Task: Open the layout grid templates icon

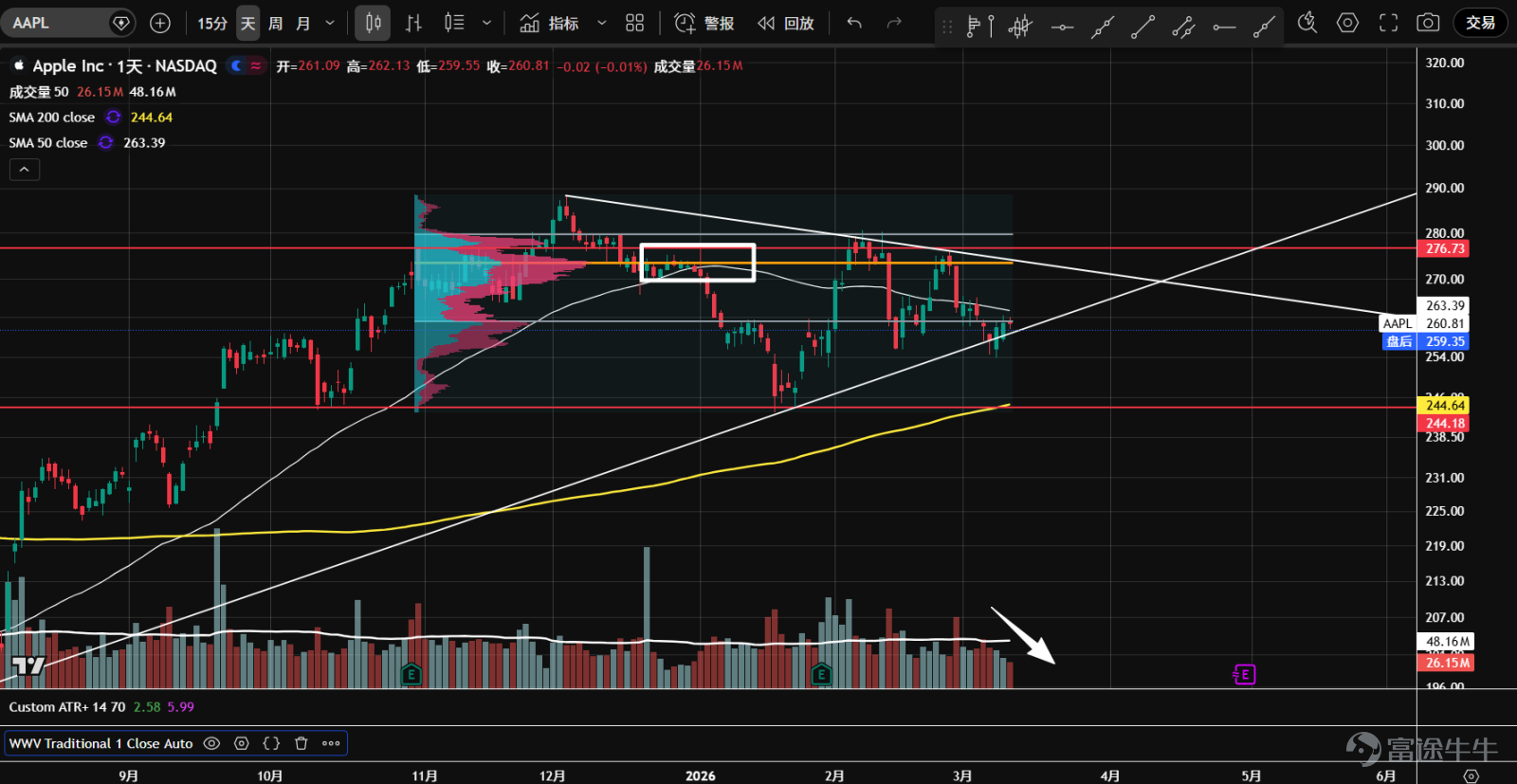Action: 635,23
